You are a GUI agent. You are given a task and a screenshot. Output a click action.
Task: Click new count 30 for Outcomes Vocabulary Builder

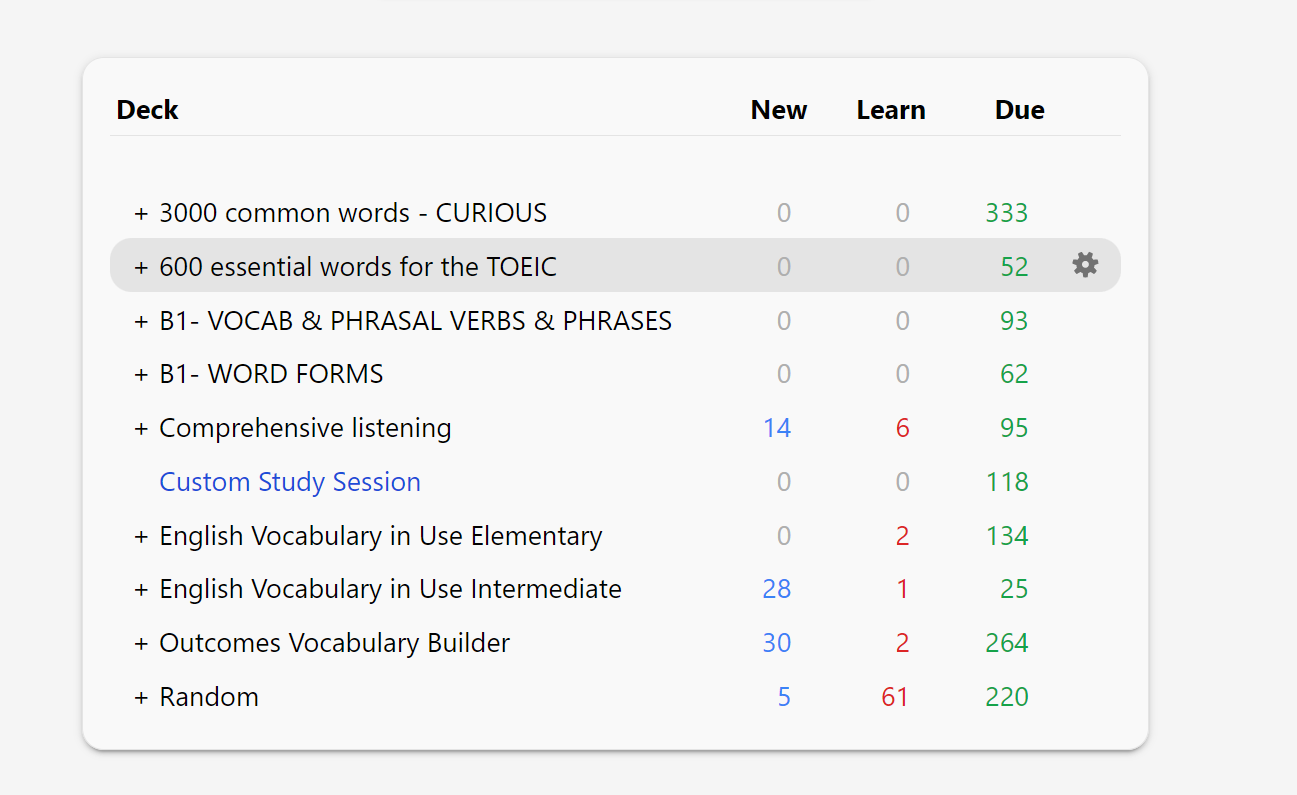[x=777, y=643]
